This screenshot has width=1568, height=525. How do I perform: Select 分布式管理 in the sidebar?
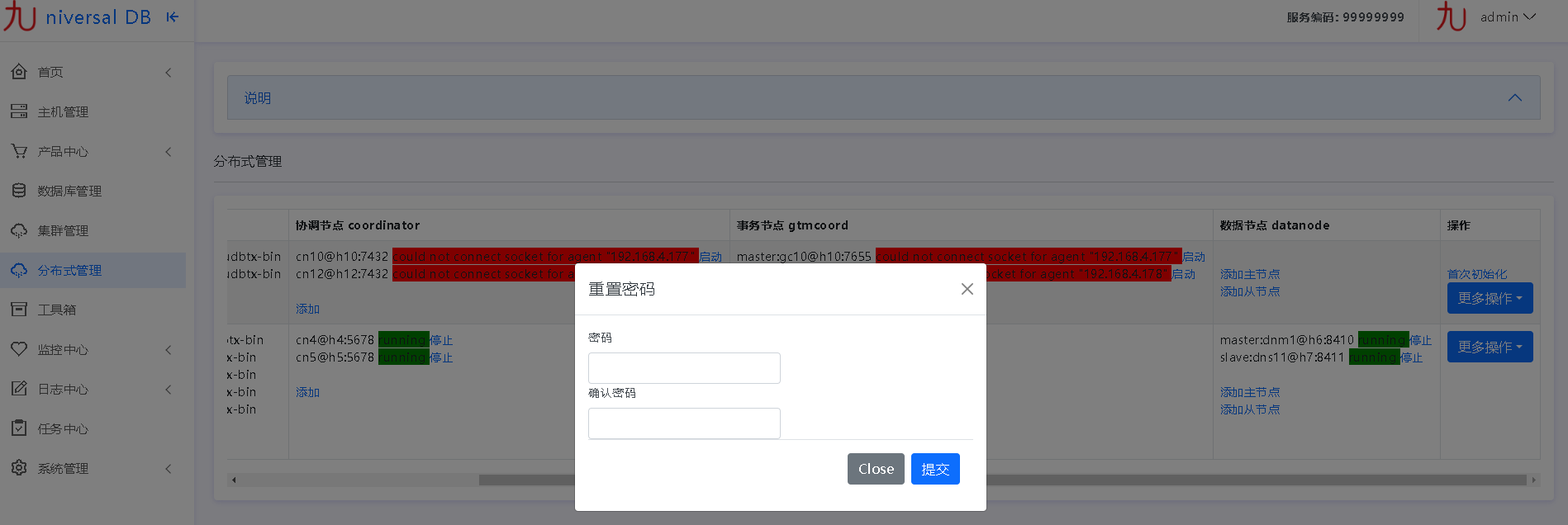point(69,270)
